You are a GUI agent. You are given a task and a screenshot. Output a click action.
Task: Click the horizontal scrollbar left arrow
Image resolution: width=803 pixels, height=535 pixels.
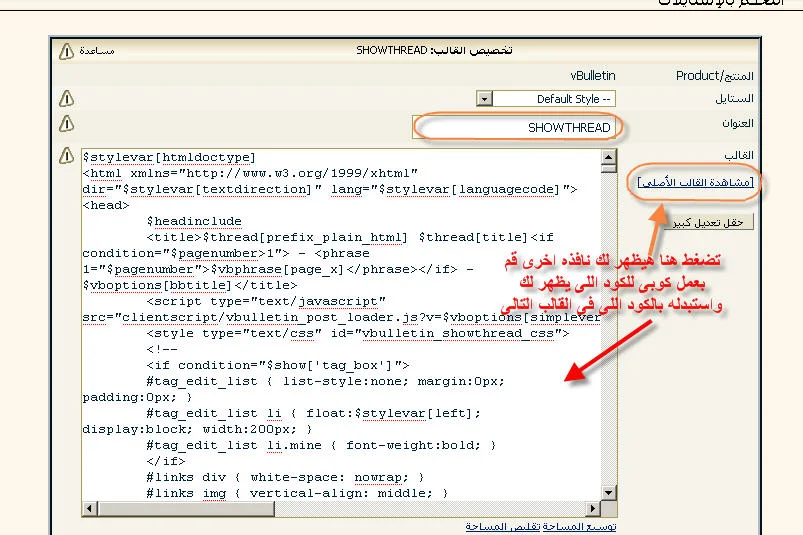[90, 509]
